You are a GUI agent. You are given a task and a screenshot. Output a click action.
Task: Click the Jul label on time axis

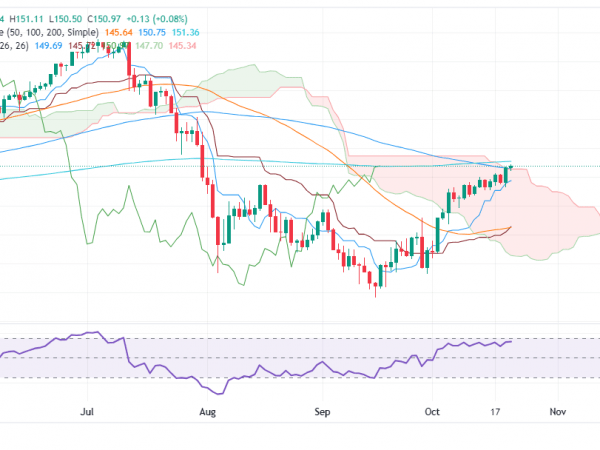(87, 410)
